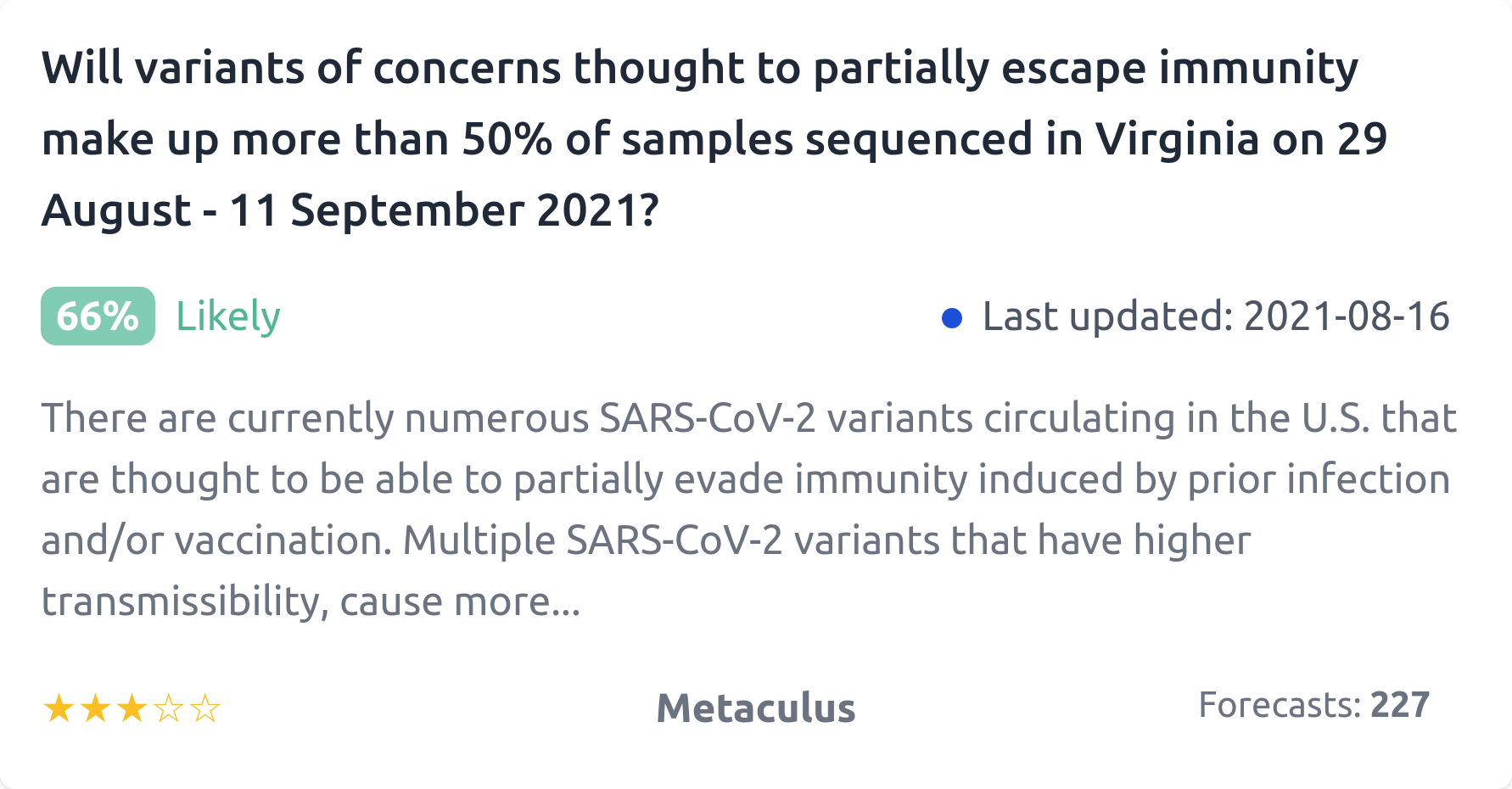Select the green "Likely" label

click(227, 316)
